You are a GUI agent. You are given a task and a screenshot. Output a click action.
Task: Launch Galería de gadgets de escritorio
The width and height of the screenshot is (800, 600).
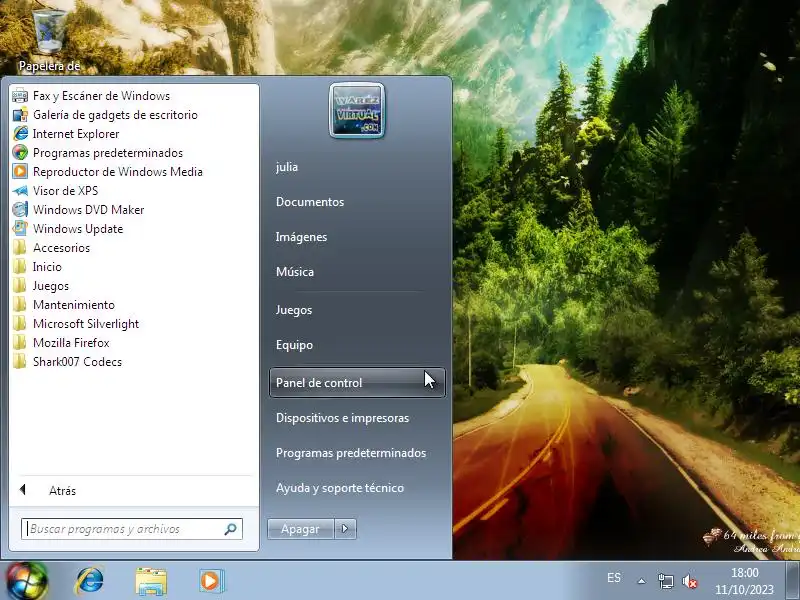[x=105, y=115]
